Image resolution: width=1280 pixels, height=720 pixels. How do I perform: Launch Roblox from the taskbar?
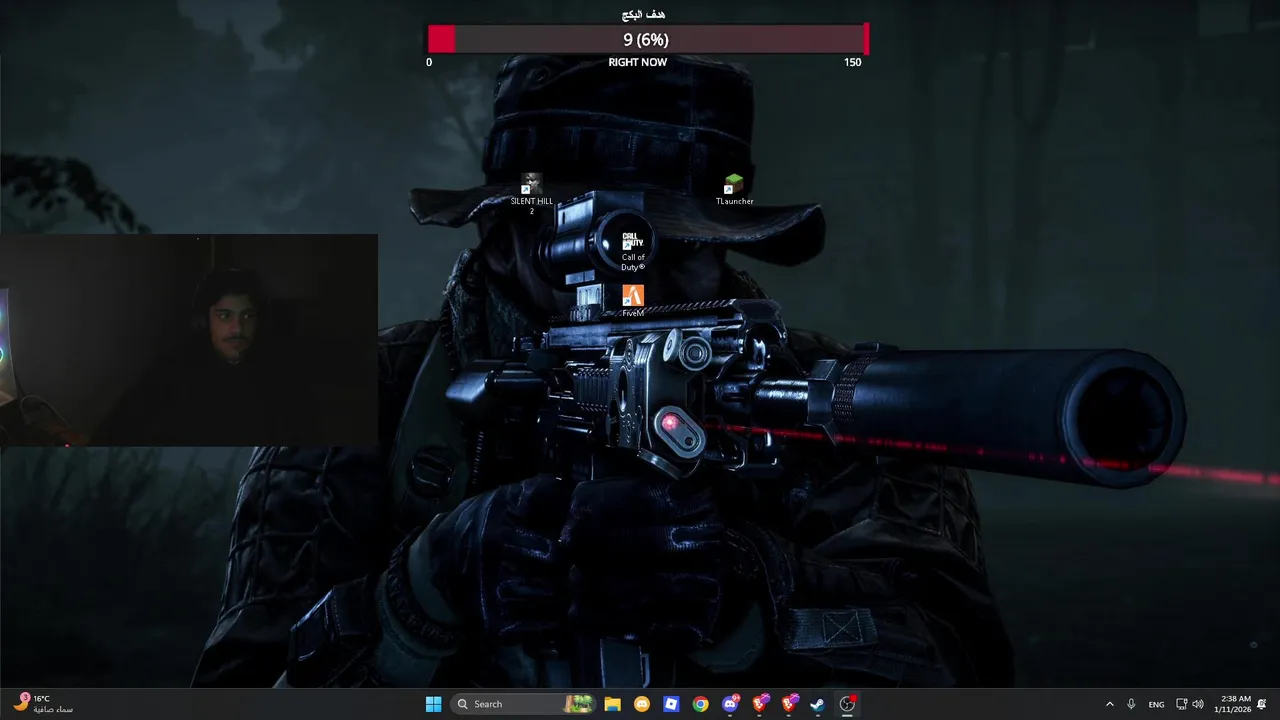coord(671,704)
